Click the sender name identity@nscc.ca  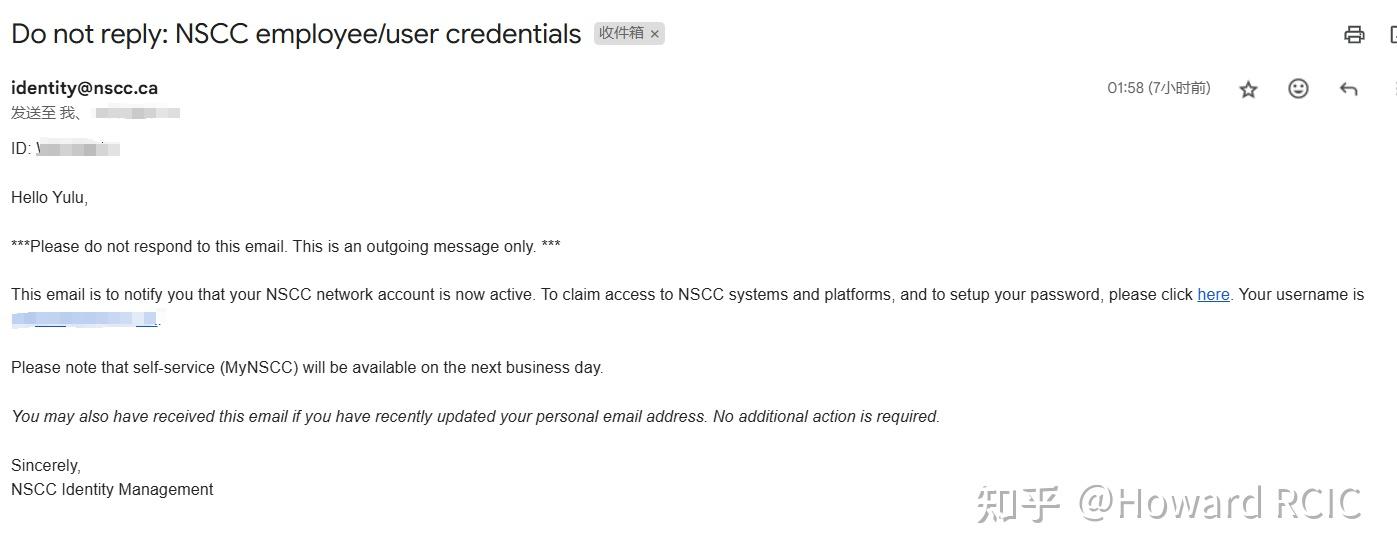[84, 88]
